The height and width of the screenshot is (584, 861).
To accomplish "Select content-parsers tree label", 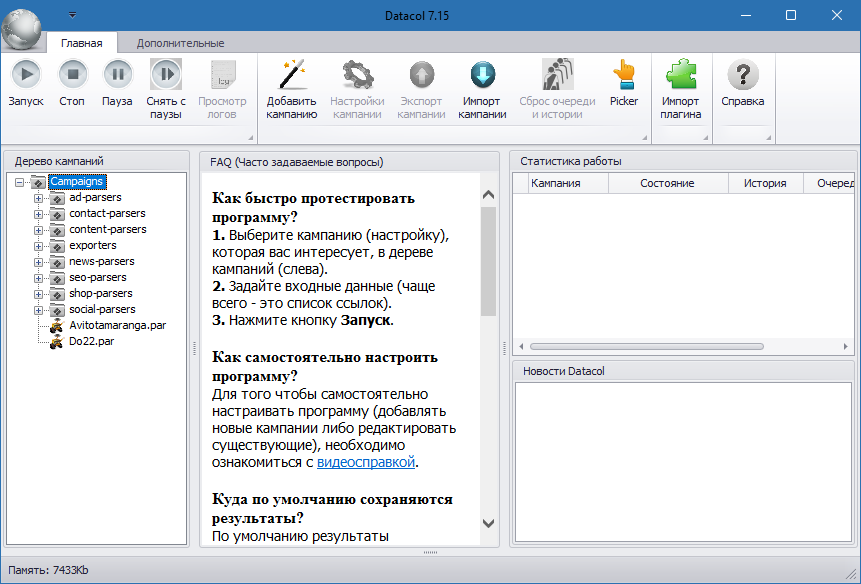I will coord(108,229).
